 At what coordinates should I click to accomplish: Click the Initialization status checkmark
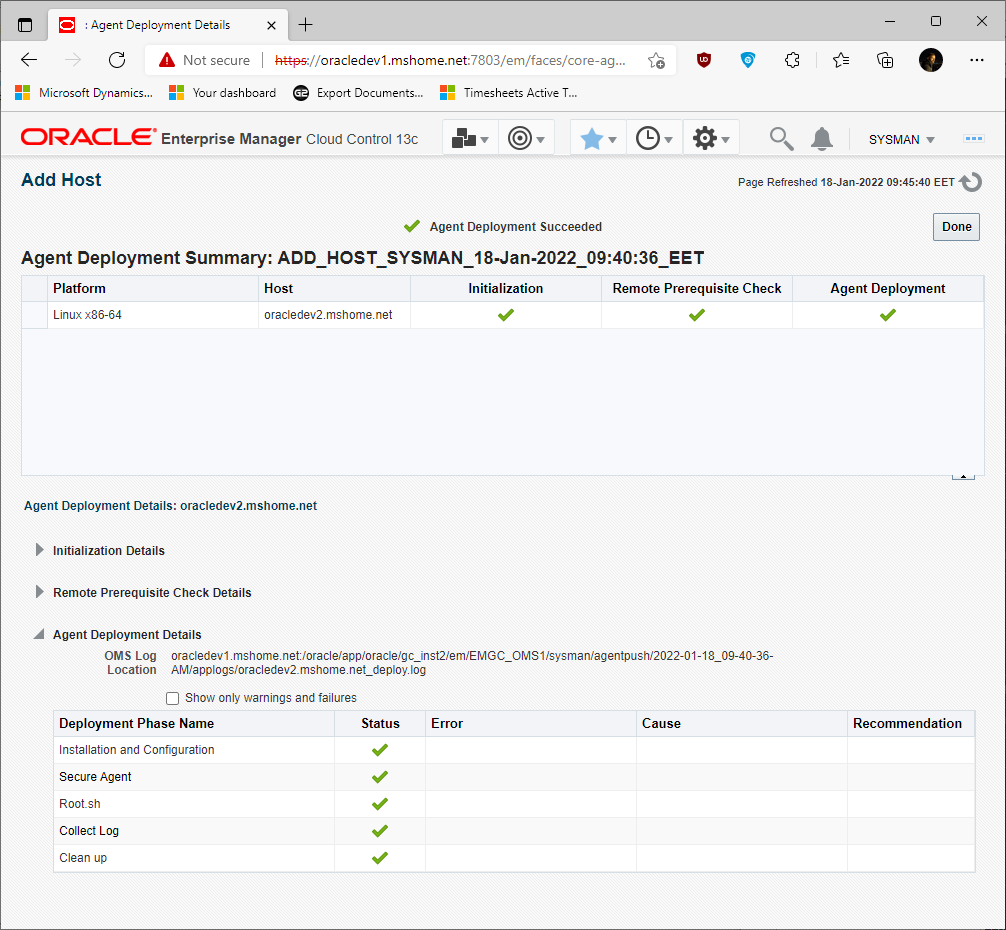click(x=506, y=315)
